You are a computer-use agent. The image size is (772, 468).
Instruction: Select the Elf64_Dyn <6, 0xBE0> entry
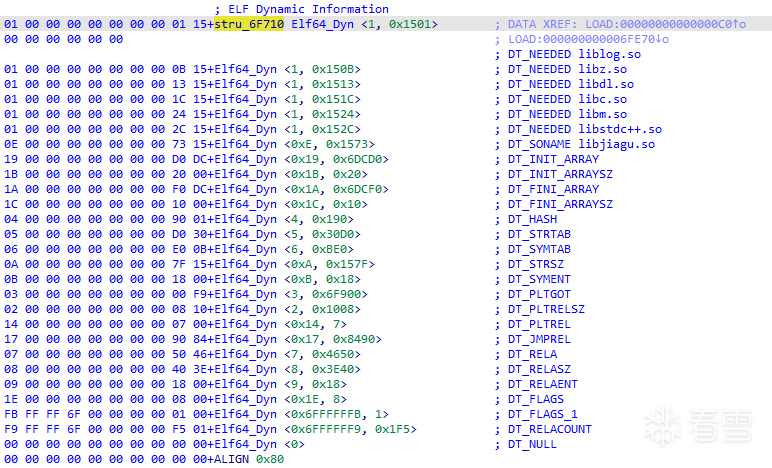pyautogui.click(x=284, y=250)
